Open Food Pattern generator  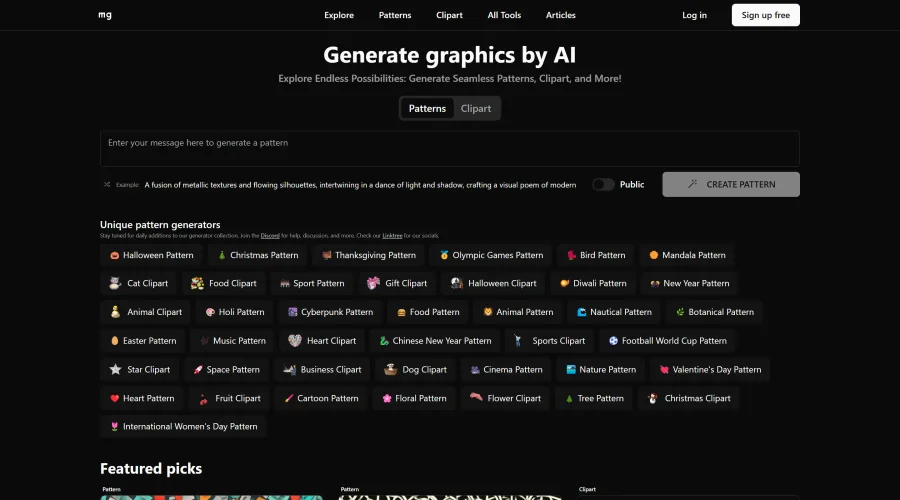[x=428, y=312]
